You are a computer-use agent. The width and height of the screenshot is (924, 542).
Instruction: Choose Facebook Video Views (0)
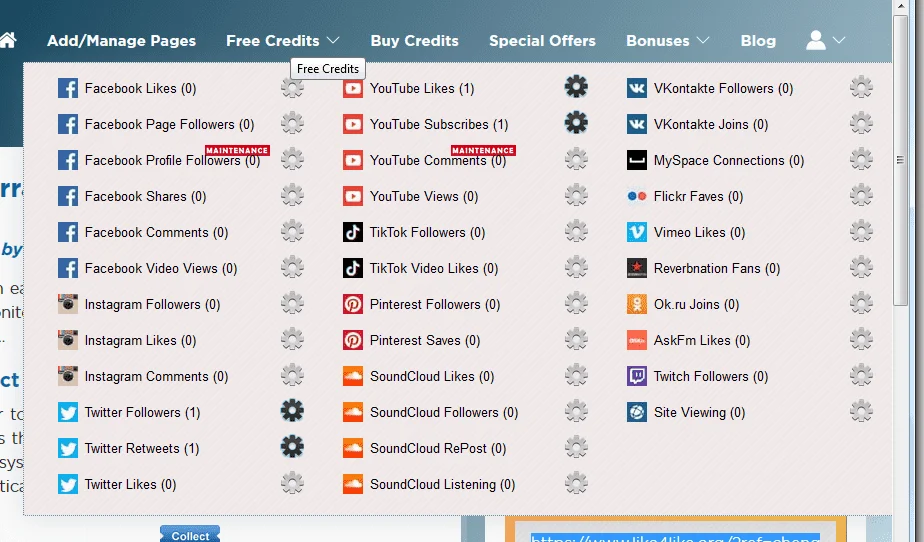tap(161, 269)
